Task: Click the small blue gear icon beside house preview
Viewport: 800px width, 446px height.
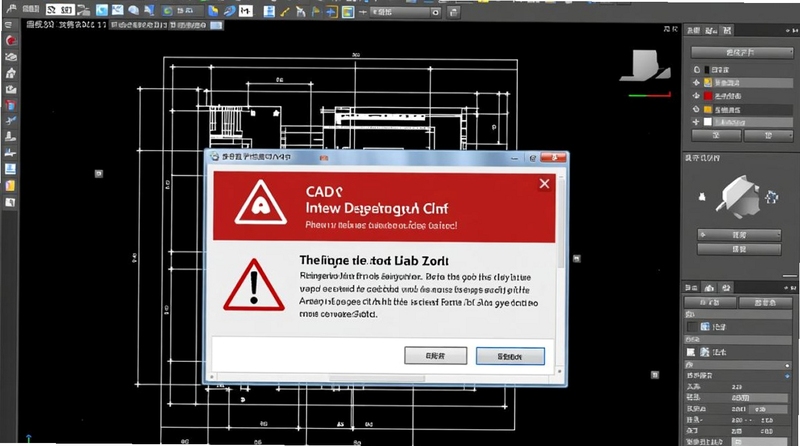Action: (x=771, y=196)
